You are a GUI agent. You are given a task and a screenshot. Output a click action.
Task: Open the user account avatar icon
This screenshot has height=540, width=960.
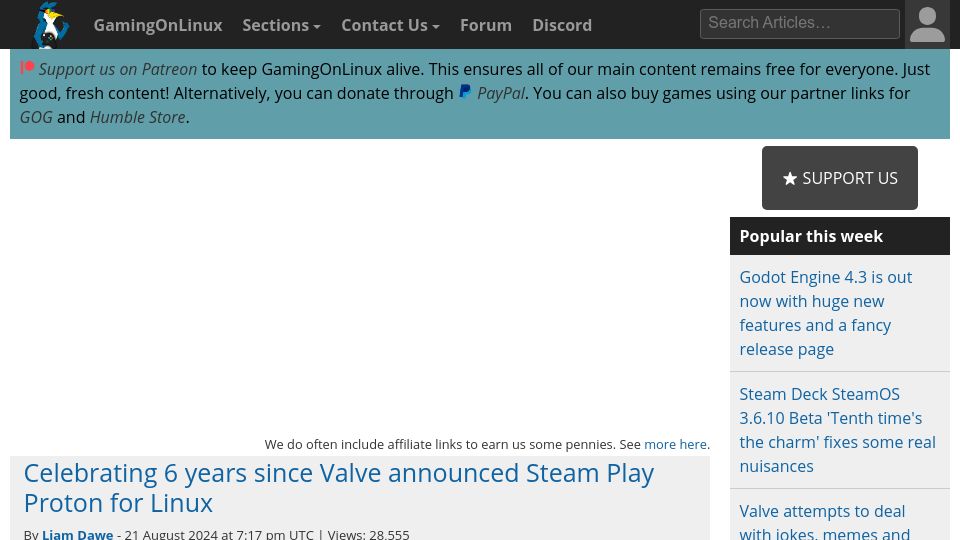(x=927, y=24)
